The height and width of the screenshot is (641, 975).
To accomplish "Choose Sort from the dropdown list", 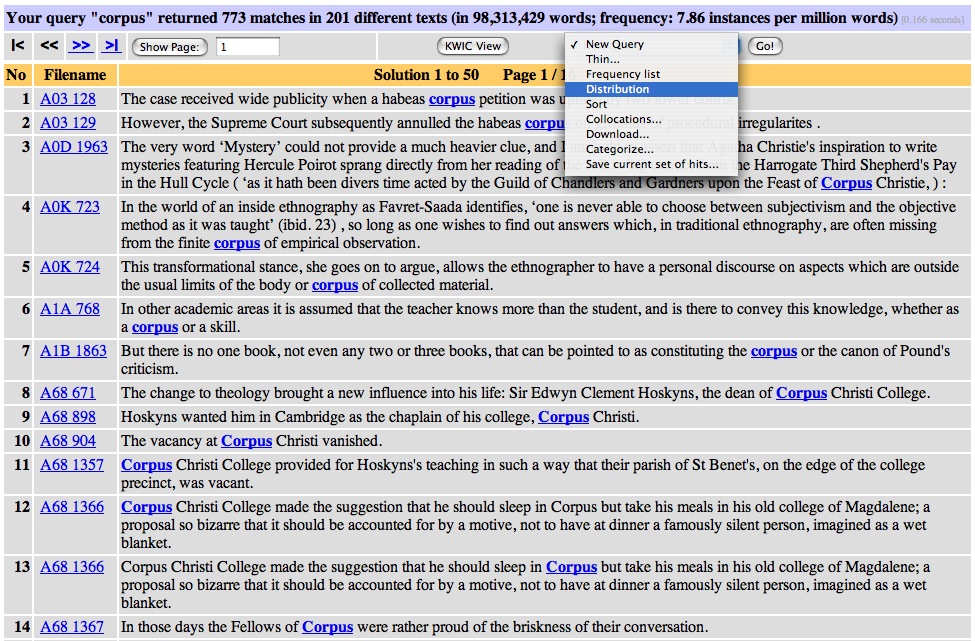I will (x=596, y=104).
